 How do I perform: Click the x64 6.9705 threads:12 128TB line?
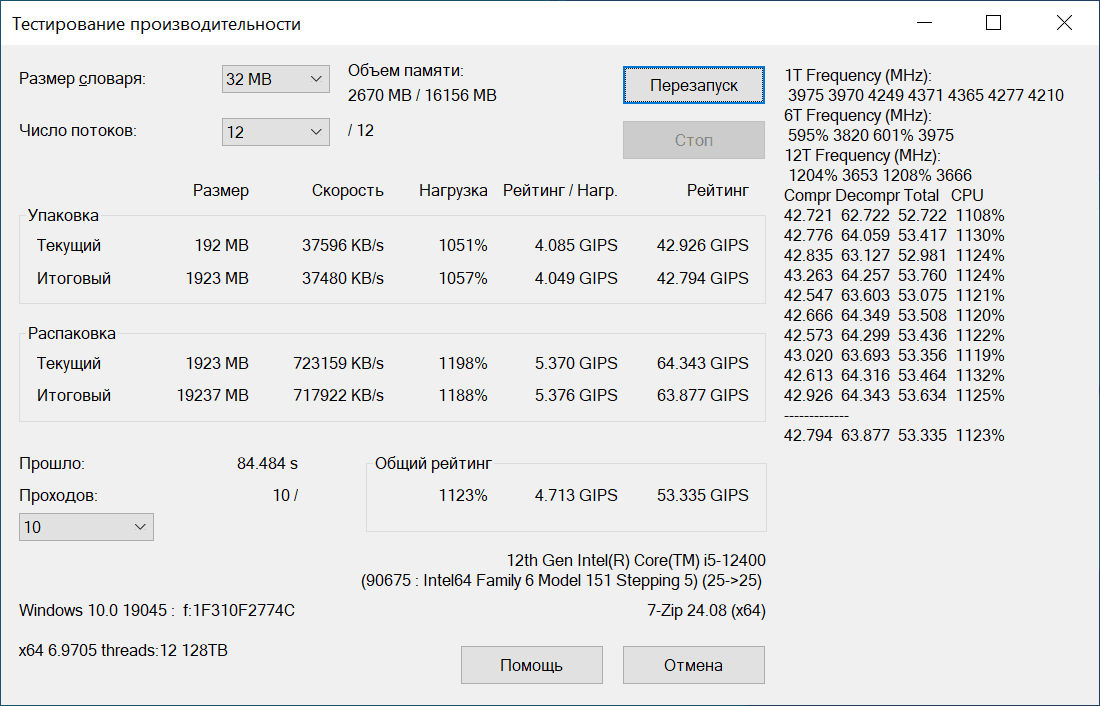[x=123, y=651]
